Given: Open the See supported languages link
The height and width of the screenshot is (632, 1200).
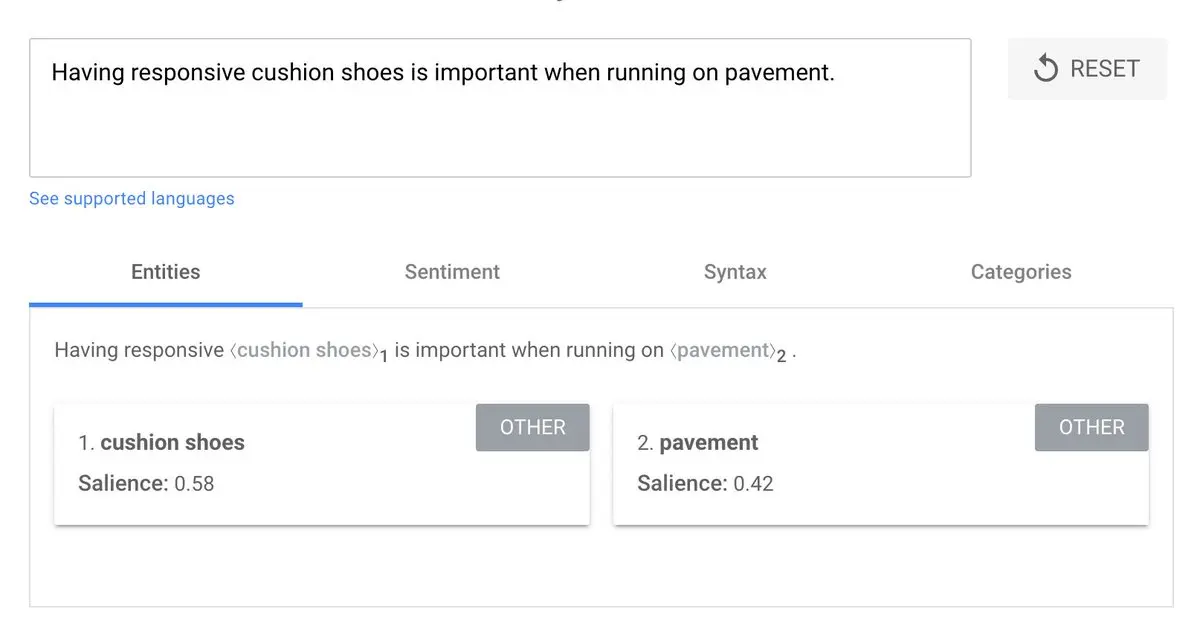Looking at the screenshot, I should tap(132, 199).
